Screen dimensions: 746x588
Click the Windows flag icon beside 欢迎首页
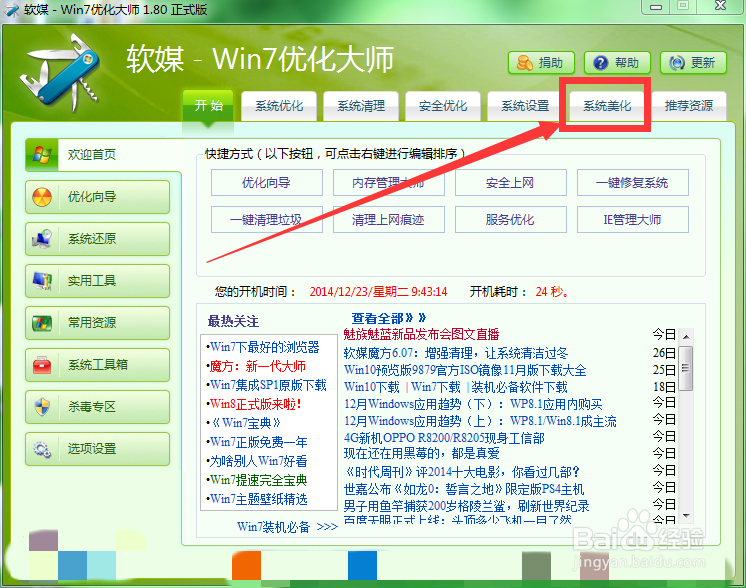(41, 155)
